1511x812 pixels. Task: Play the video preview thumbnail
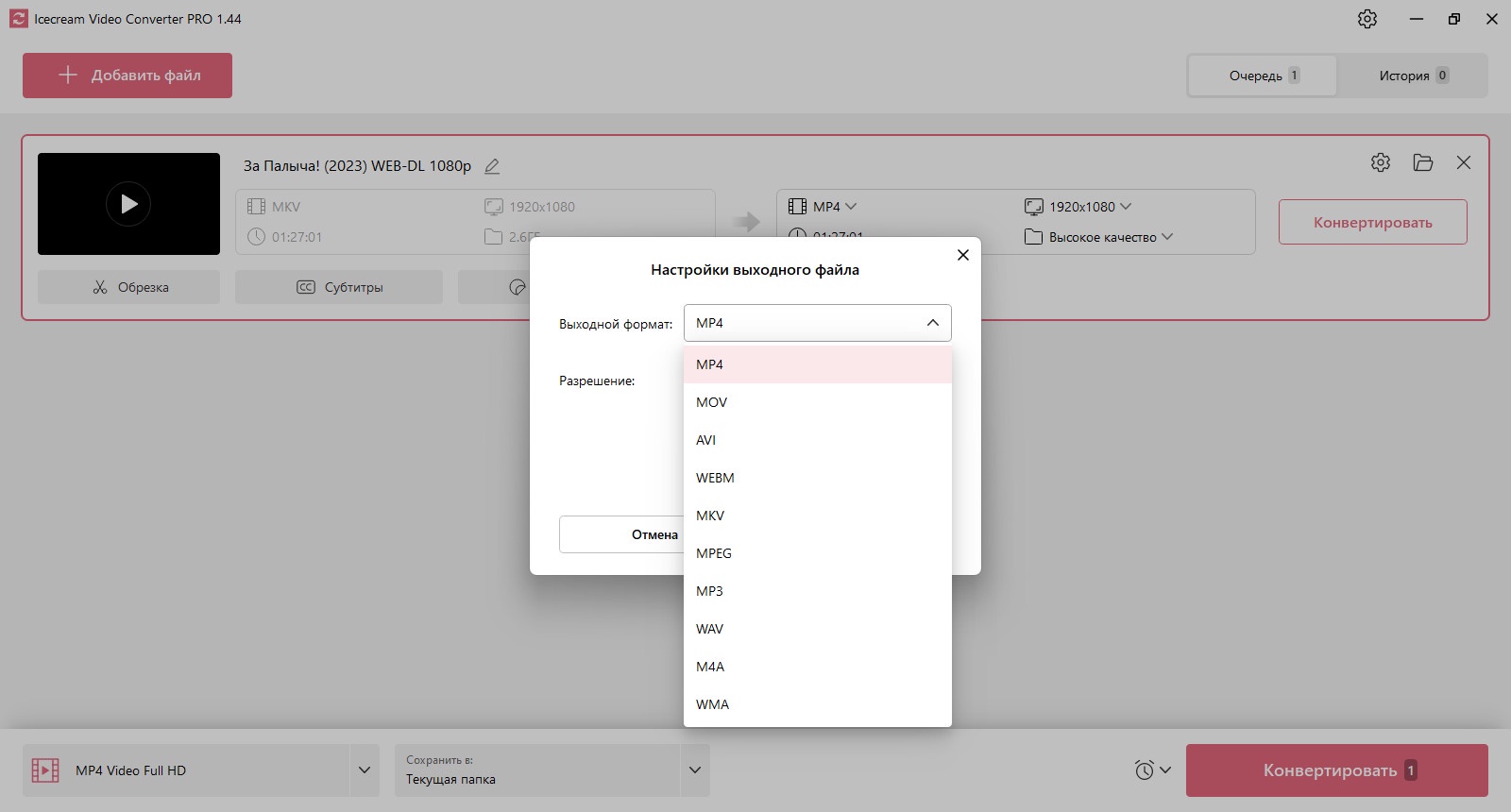[128, 204]
